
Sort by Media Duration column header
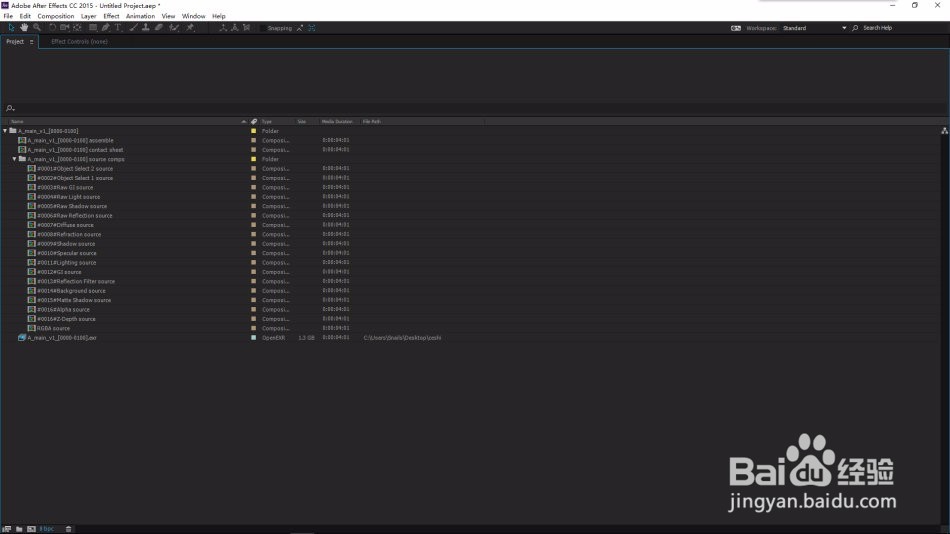[337, 122]
